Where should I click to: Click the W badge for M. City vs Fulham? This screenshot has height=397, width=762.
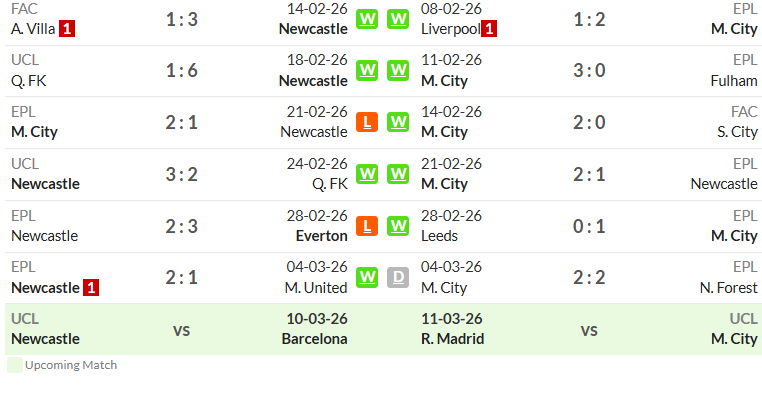pyautogui.click(x=398, y=70)
